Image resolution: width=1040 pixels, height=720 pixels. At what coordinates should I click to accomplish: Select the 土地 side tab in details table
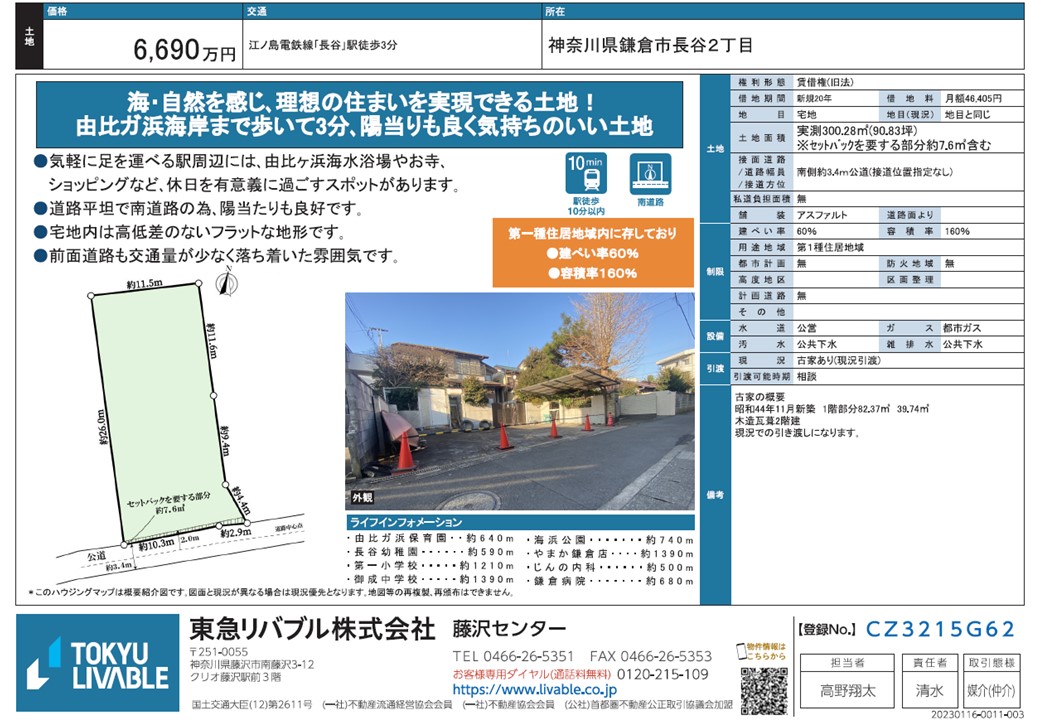pyautogui.click(x=715, y=149)
